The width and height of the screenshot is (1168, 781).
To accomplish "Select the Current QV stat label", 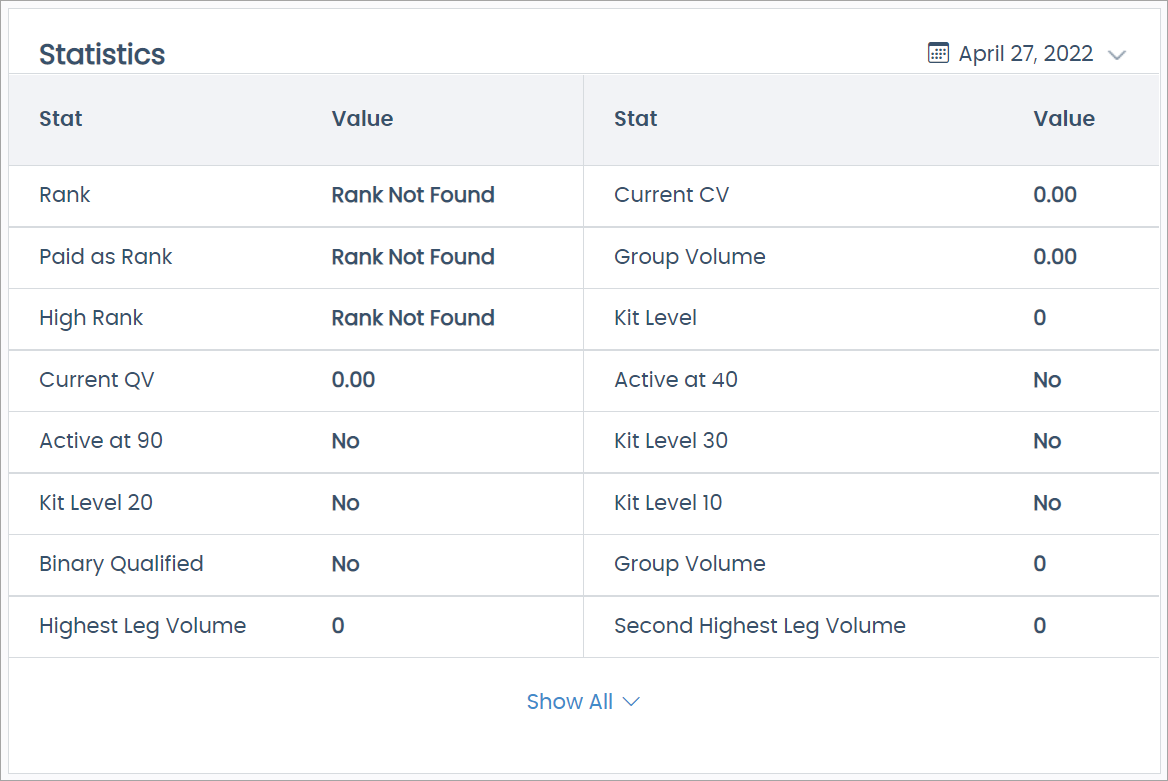I will tap(97, 380).
